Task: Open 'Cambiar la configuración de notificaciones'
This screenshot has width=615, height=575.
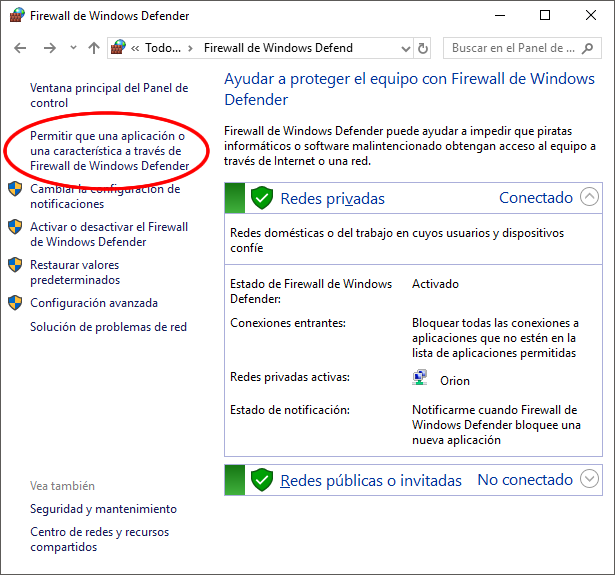Action: click(105, 196)
